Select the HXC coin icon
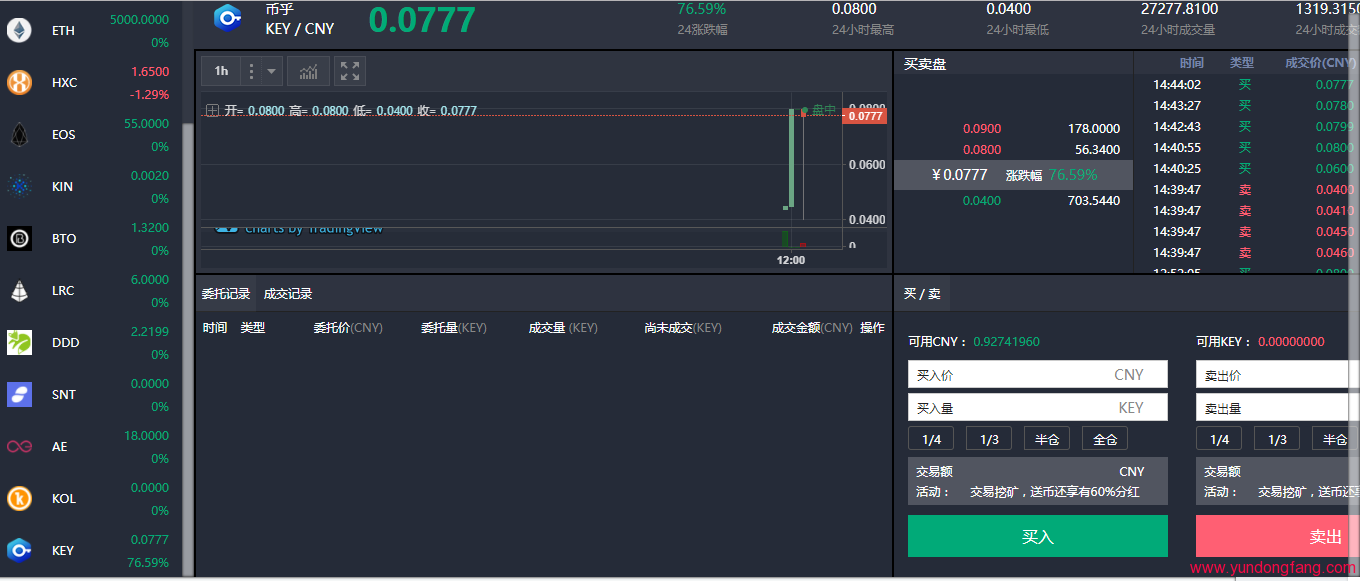Screen dimensions: 1360x581 pos(19,83)
